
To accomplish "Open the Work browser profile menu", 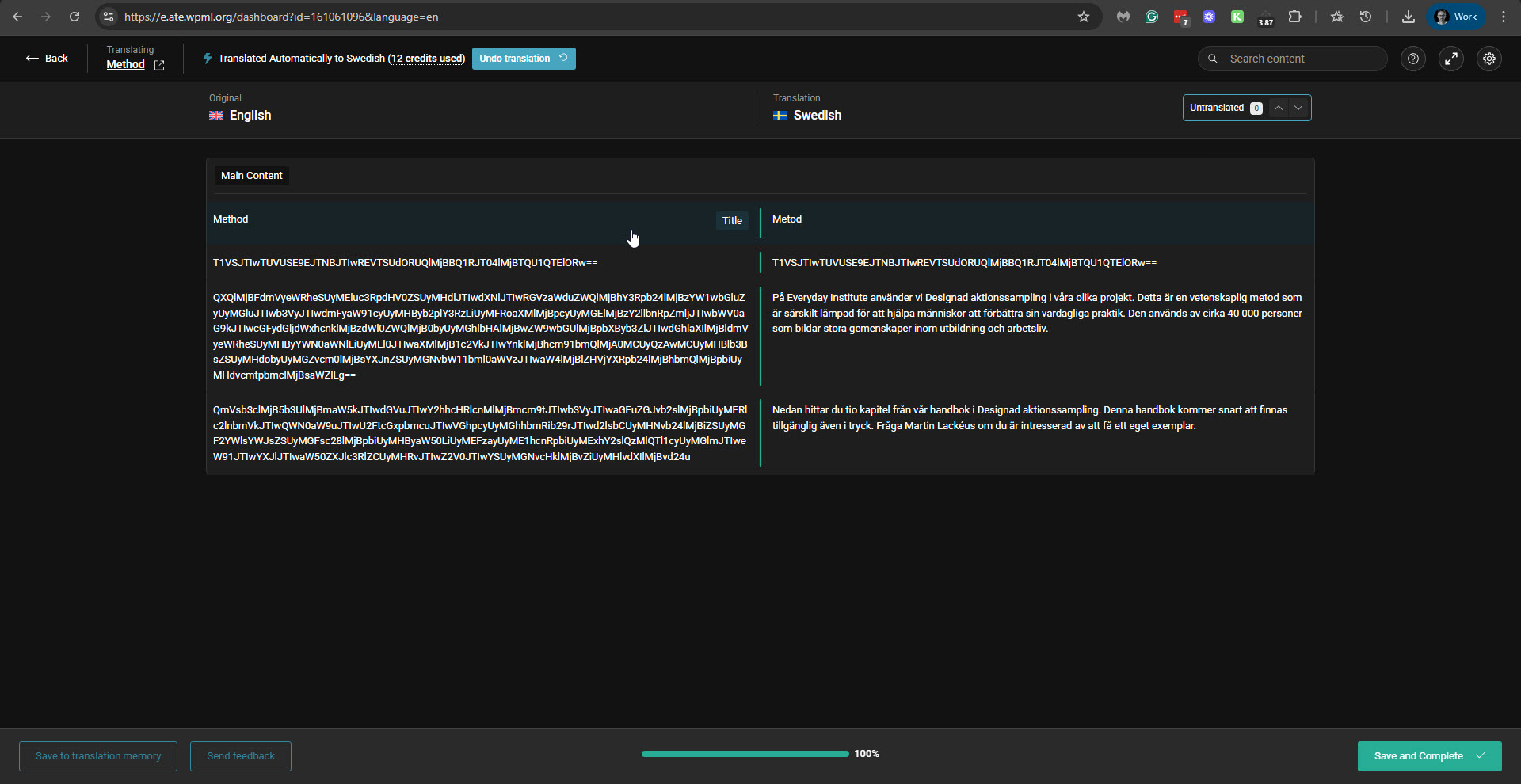I will coord(1456,17).
